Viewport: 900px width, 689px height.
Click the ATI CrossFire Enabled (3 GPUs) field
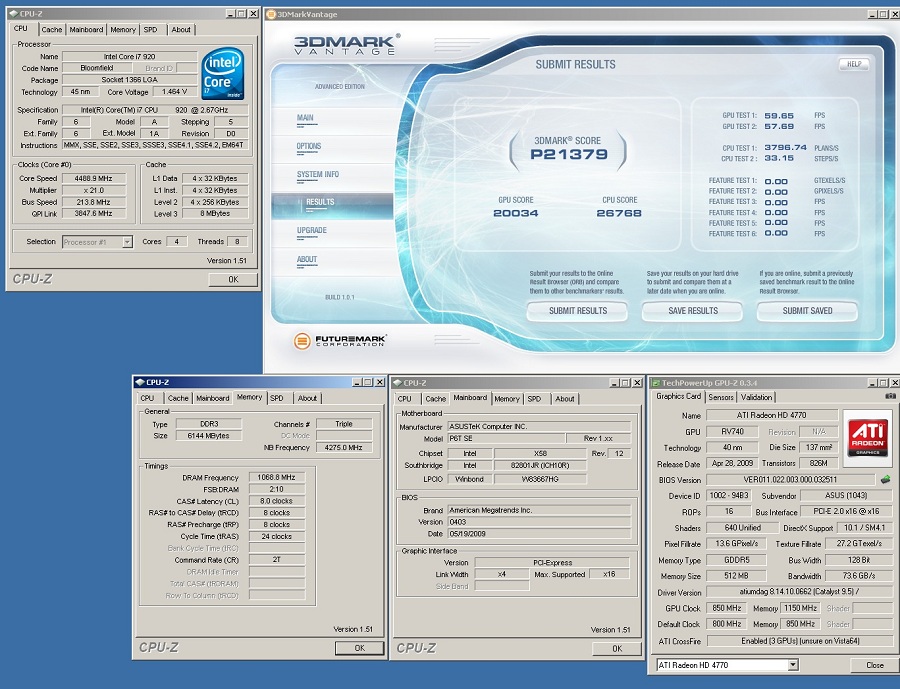(x=800, y=641)
